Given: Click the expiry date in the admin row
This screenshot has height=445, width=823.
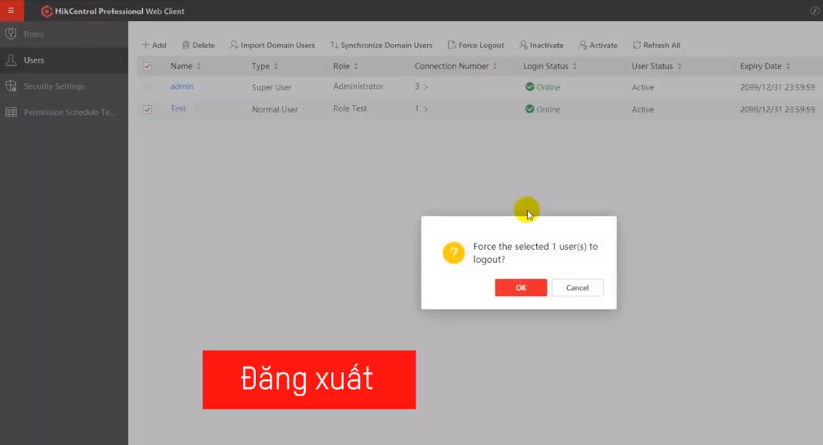Looking at the screenshot, I should pos(777,87).
